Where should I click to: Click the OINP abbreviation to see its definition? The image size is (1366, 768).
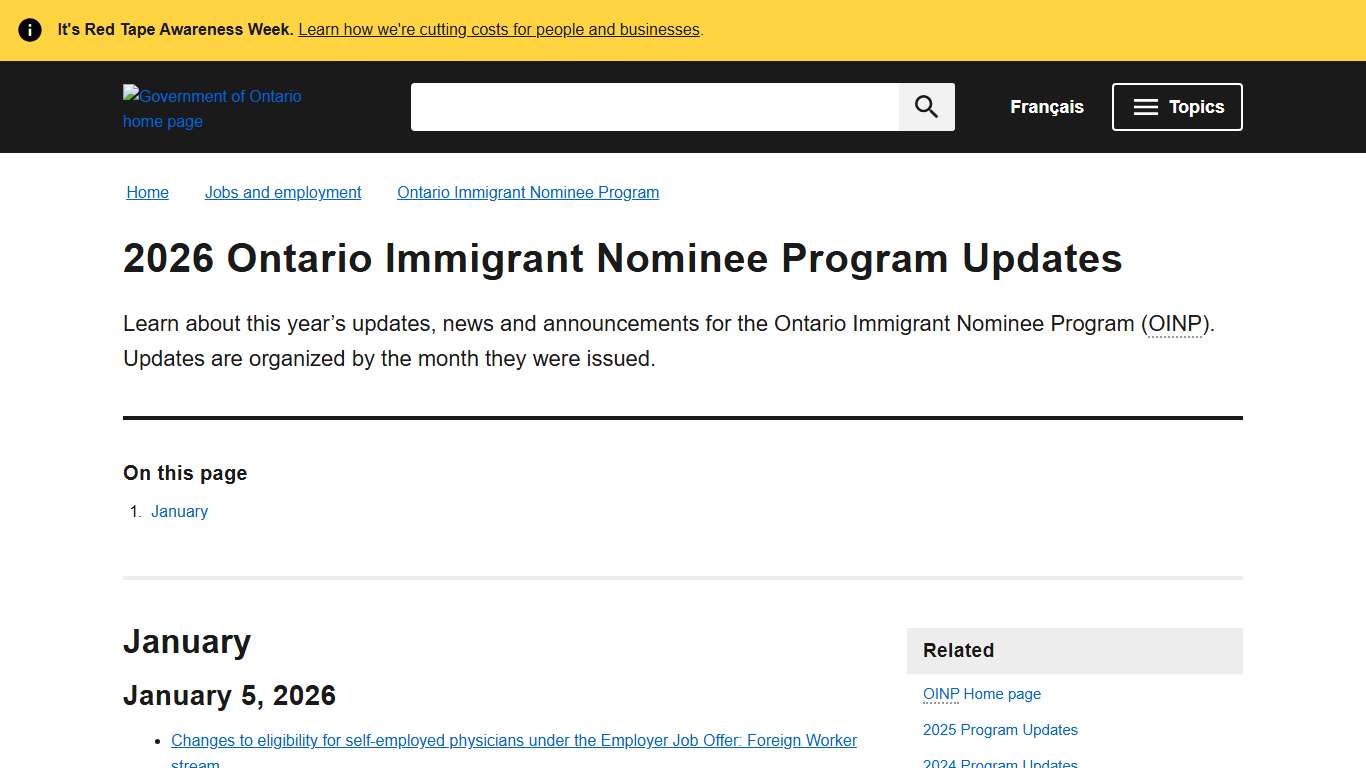click(1173, 324)
